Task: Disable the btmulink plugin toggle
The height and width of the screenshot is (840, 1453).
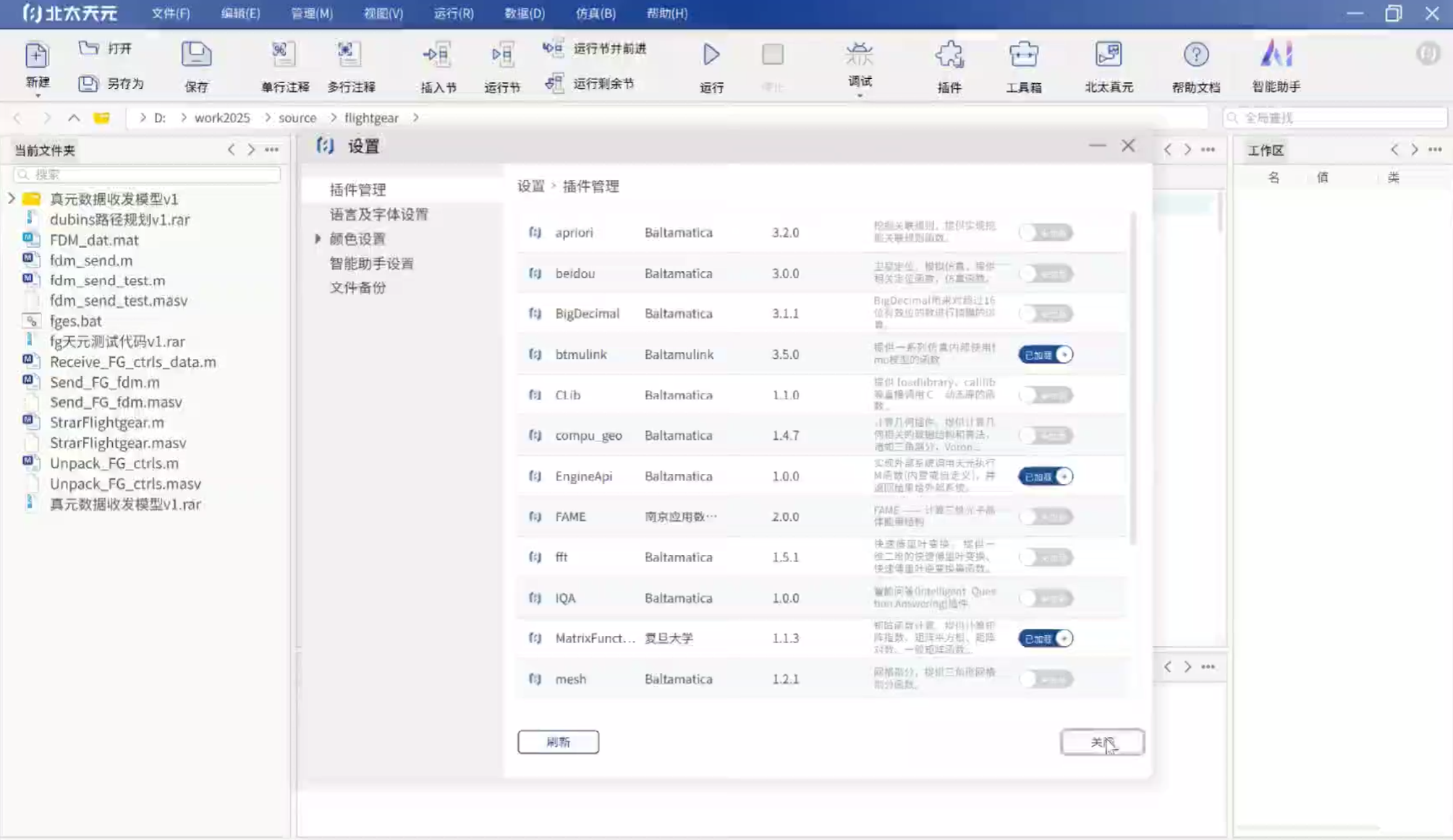Action: click(1046, 355)
